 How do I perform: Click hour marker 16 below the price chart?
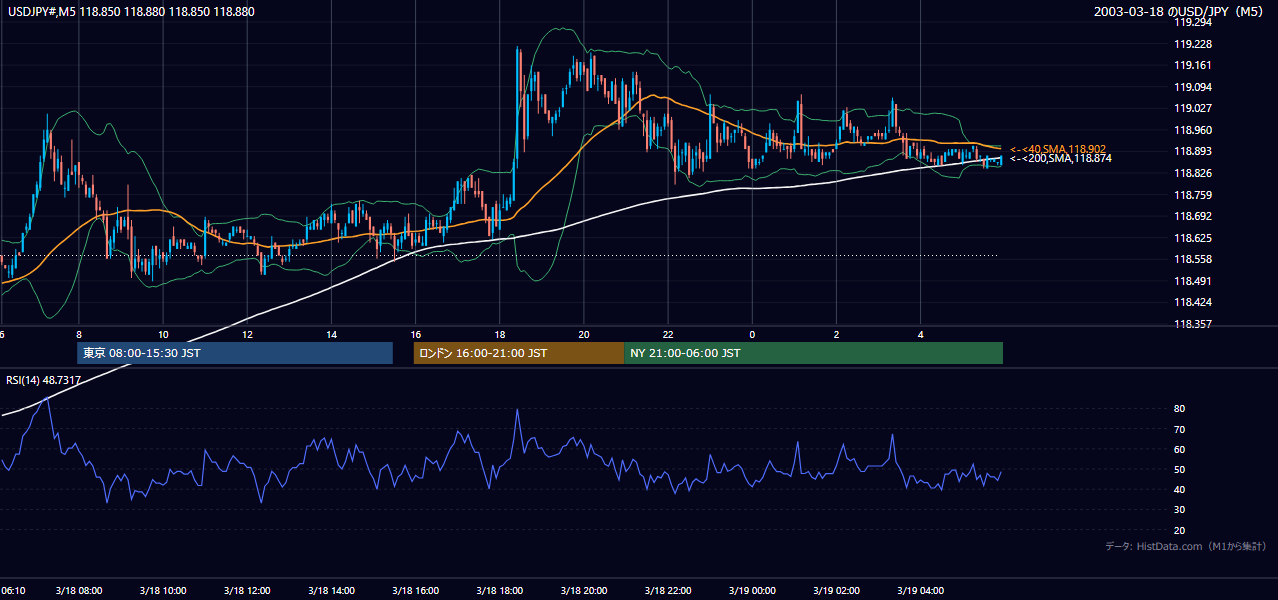[x=415, y=334]
